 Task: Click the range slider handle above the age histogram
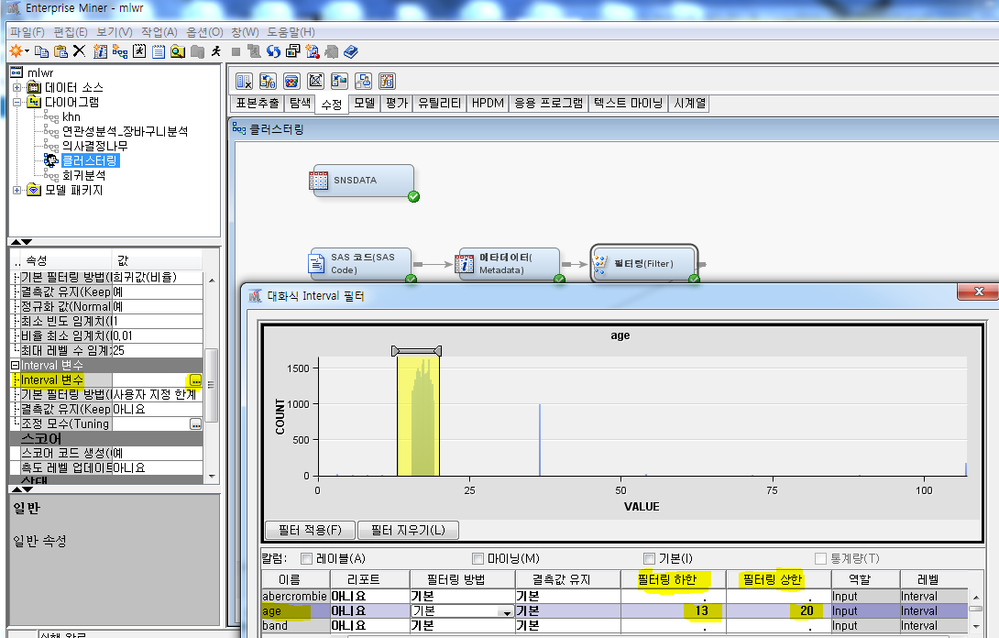point(417,350)
